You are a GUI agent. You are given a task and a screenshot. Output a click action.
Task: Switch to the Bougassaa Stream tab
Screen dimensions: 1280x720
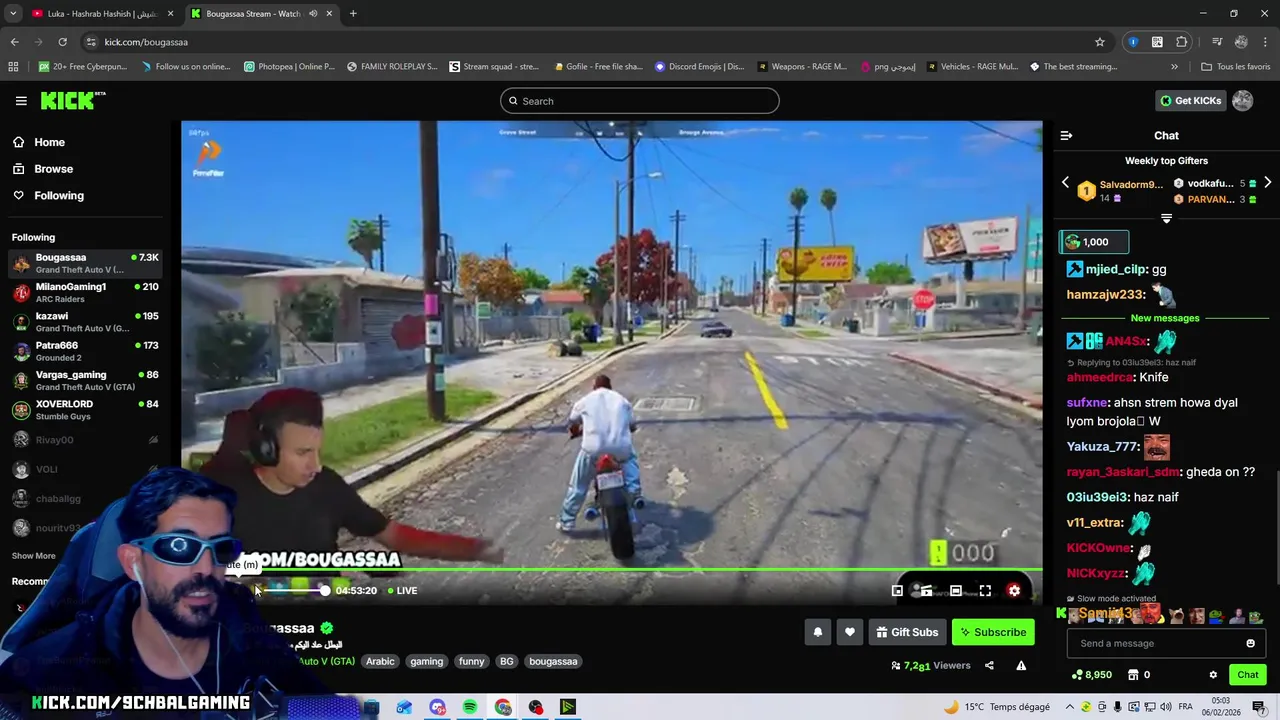[x=260, y=14]
